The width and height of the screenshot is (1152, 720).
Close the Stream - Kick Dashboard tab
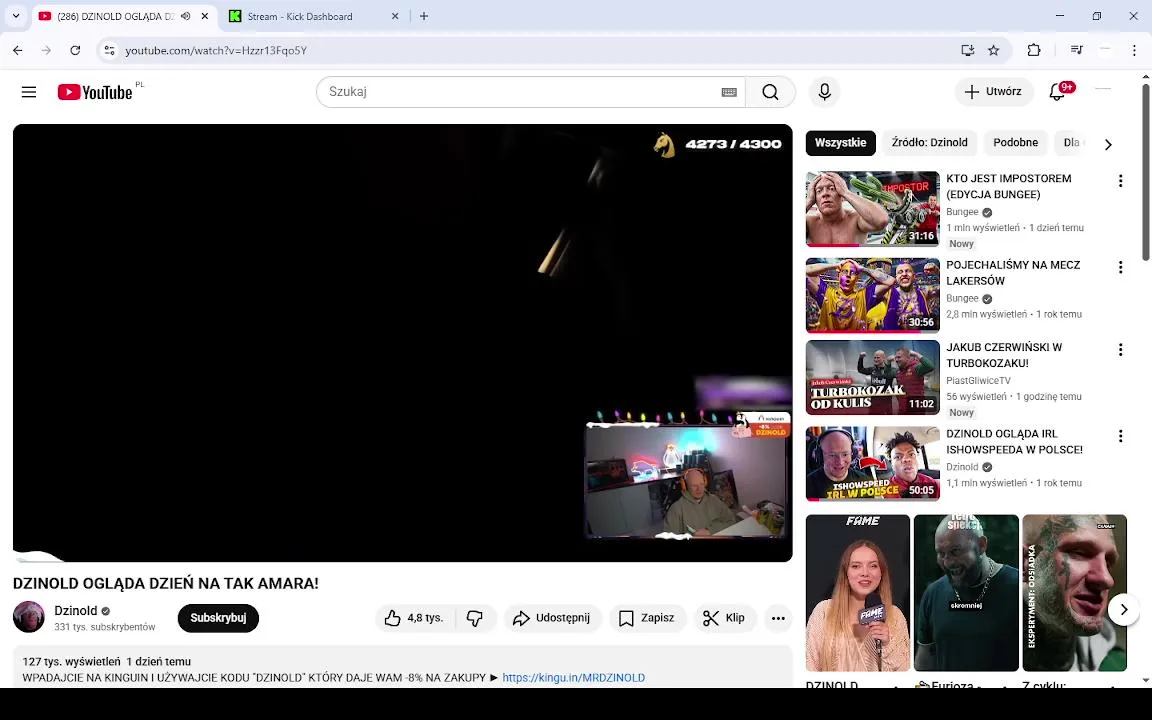[x=395, y=16]
